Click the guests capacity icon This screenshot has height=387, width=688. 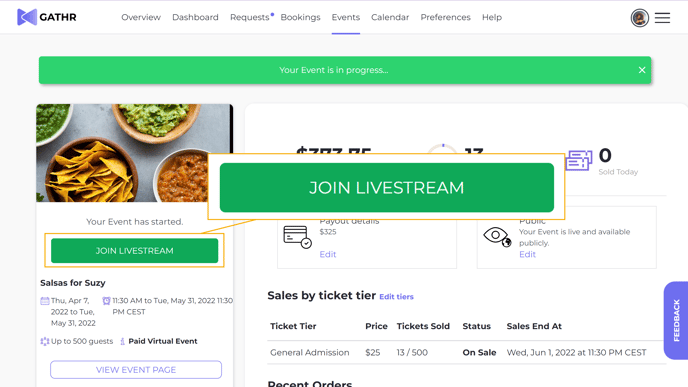click(44, 341)
